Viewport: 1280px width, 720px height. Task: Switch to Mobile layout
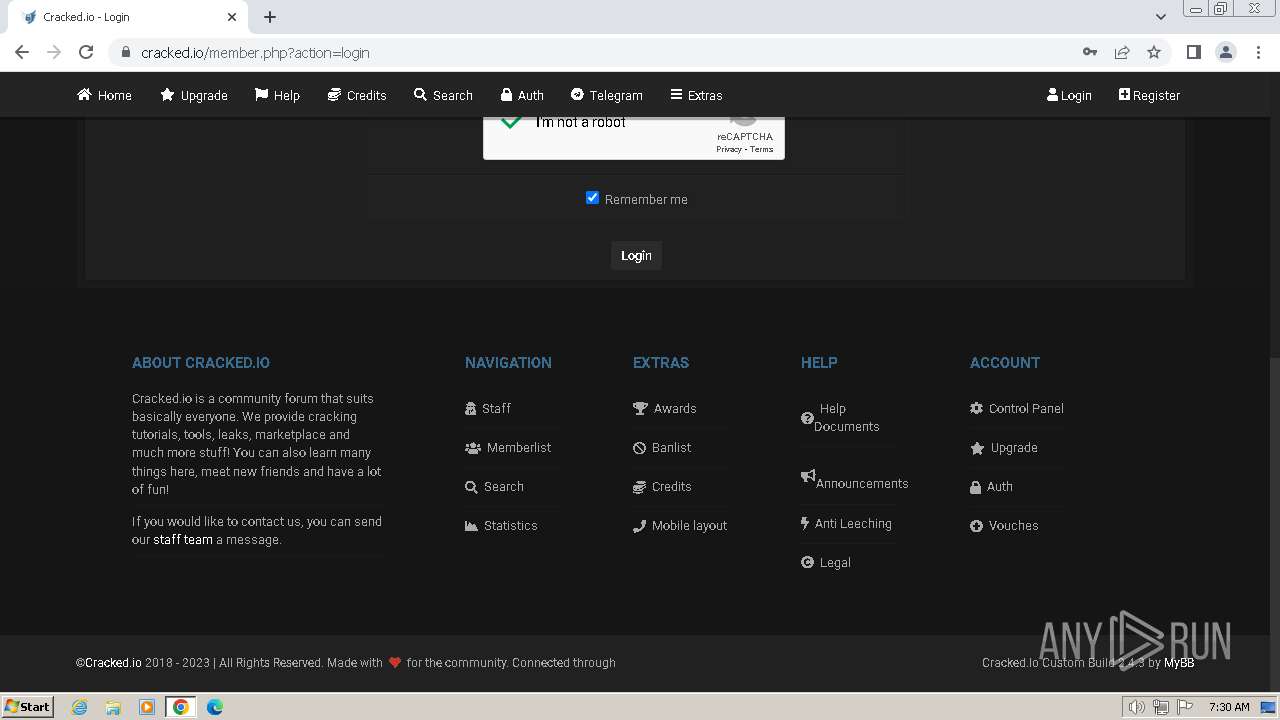coord(680,525)
